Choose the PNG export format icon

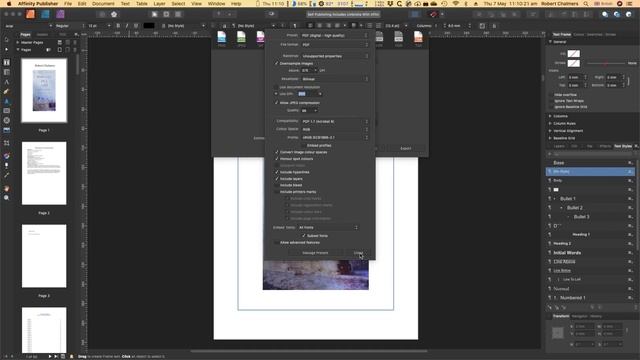(222, 38)
